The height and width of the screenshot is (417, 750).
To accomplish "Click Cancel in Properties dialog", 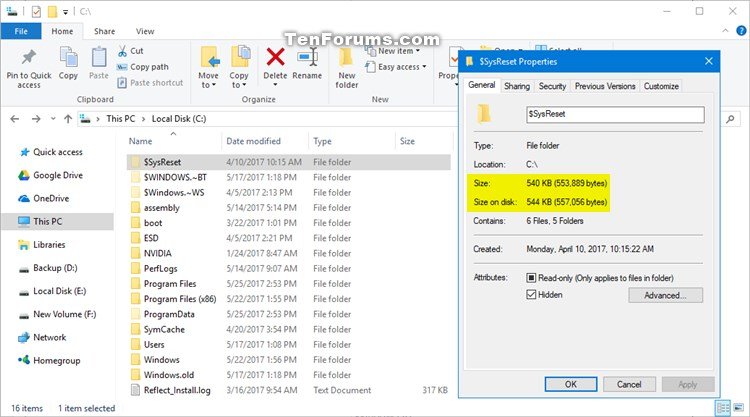I will 629,384.
